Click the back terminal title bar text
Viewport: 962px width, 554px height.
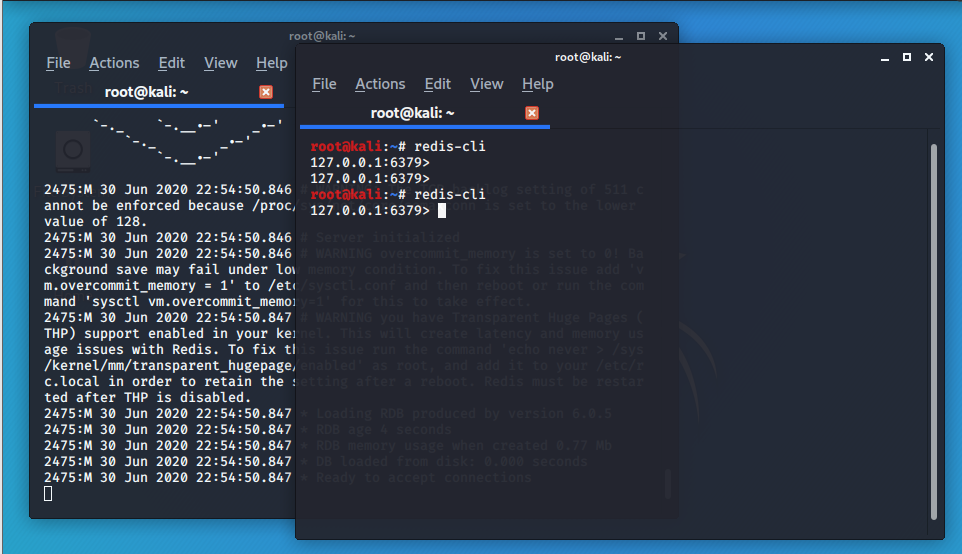click(x=322, y=36)
